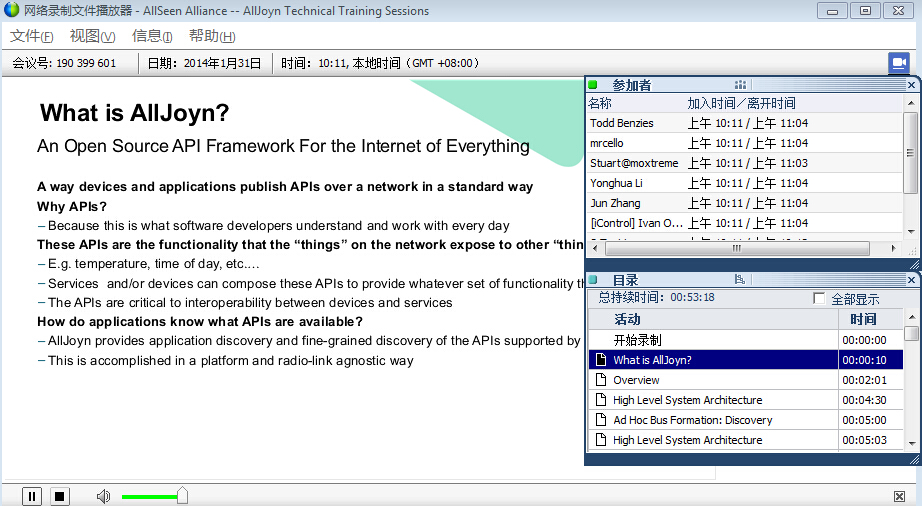Close the participants (参加者) panel
Image resolution: width=922 pixels, height=506 pixels.
(911, 85)
